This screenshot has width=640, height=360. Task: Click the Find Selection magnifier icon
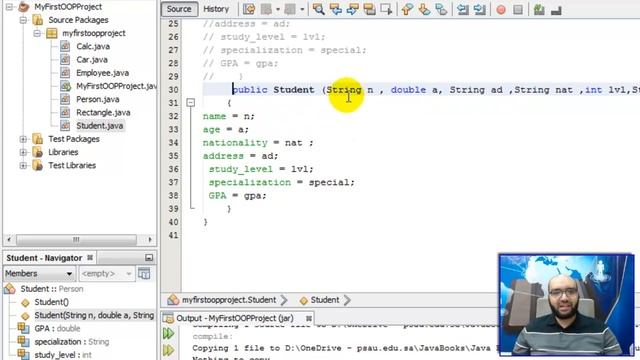(318, 9)
